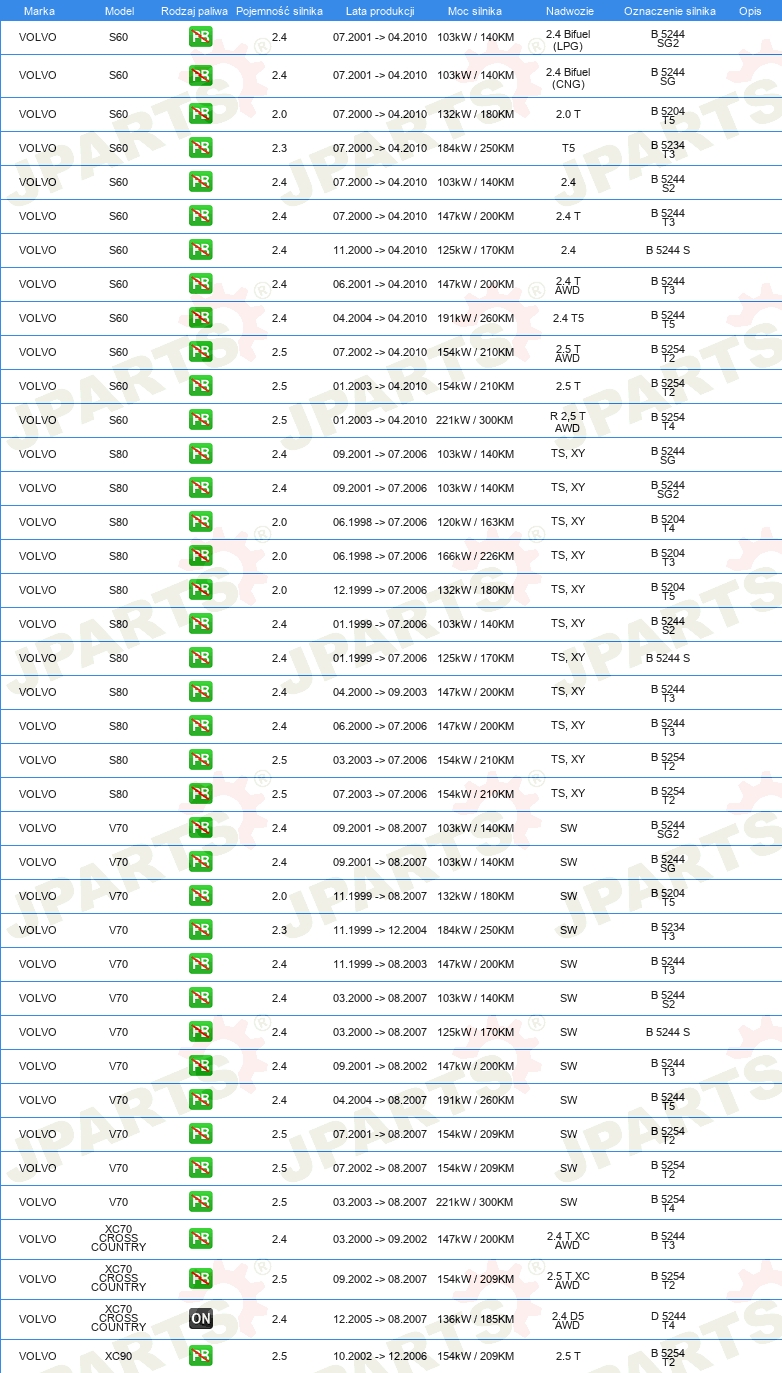Click the Model column header
Viewport: 782px width, 1373px height.
point(119,10)
